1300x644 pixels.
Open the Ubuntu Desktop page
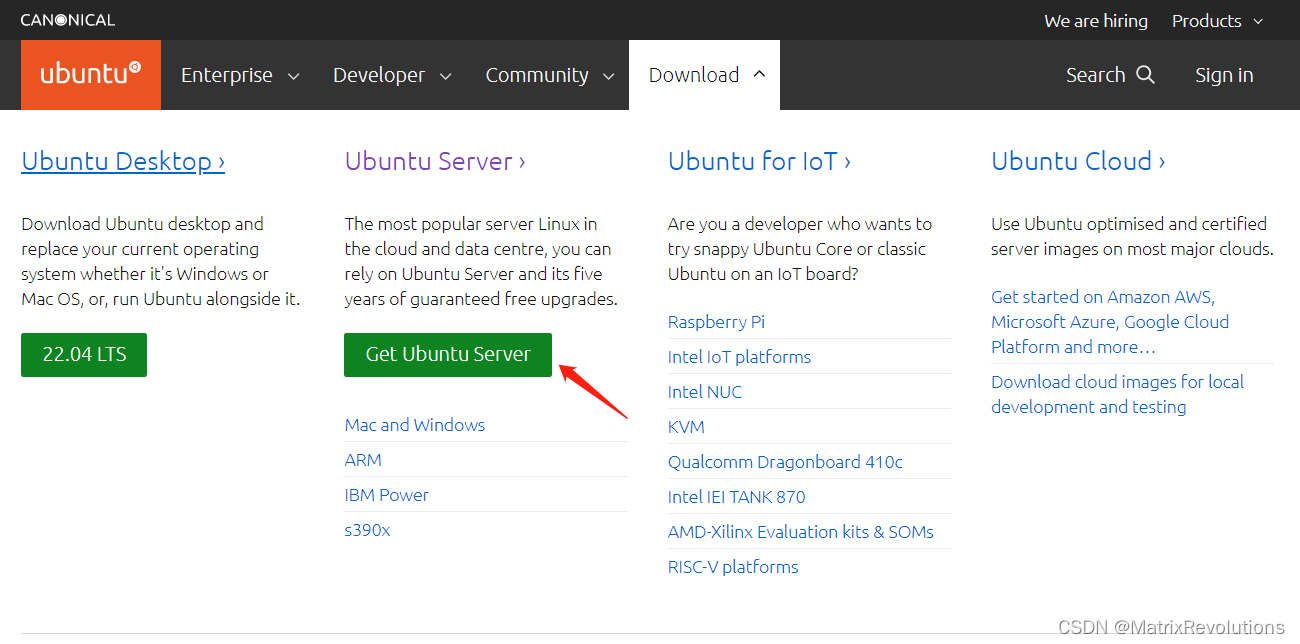[x=122, y=161]
